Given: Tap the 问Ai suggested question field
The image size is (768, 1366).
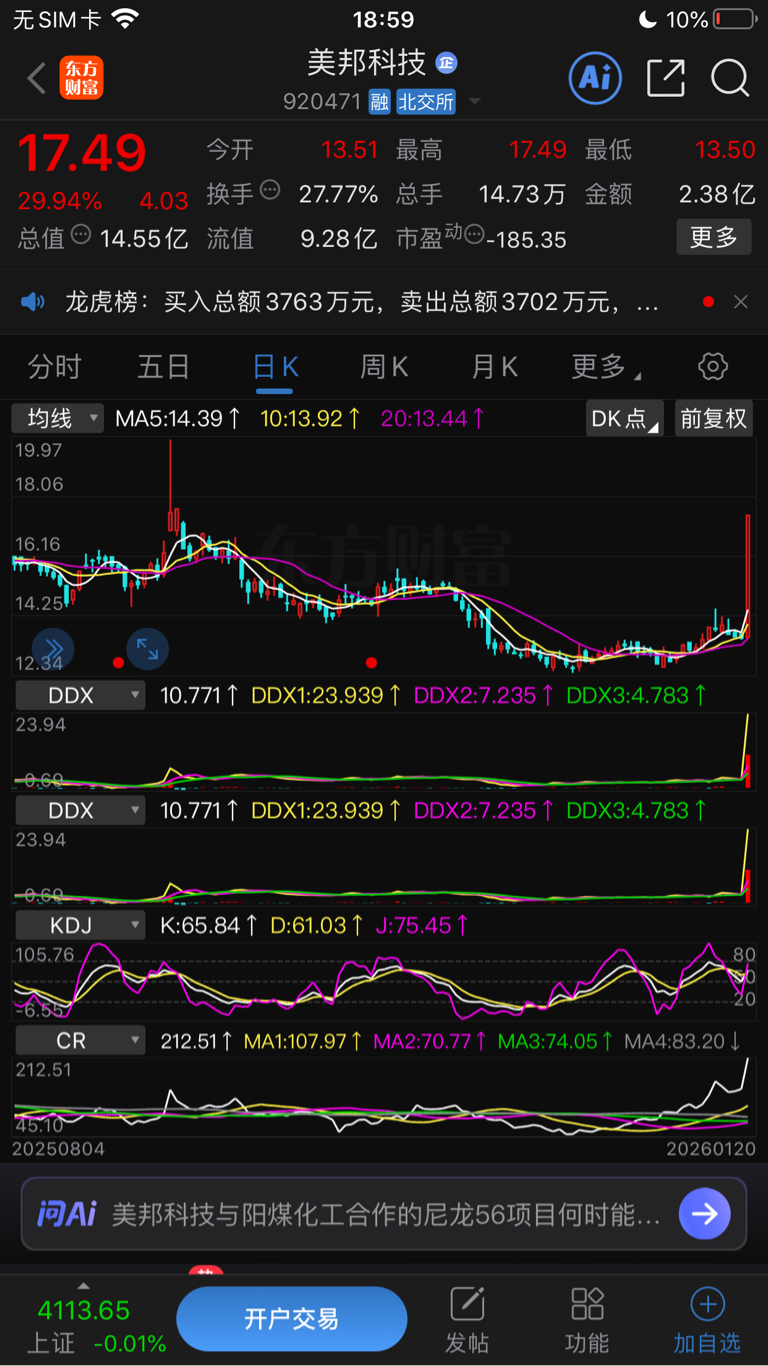Looking at the screenshot, I should [x=386, y=1214].
